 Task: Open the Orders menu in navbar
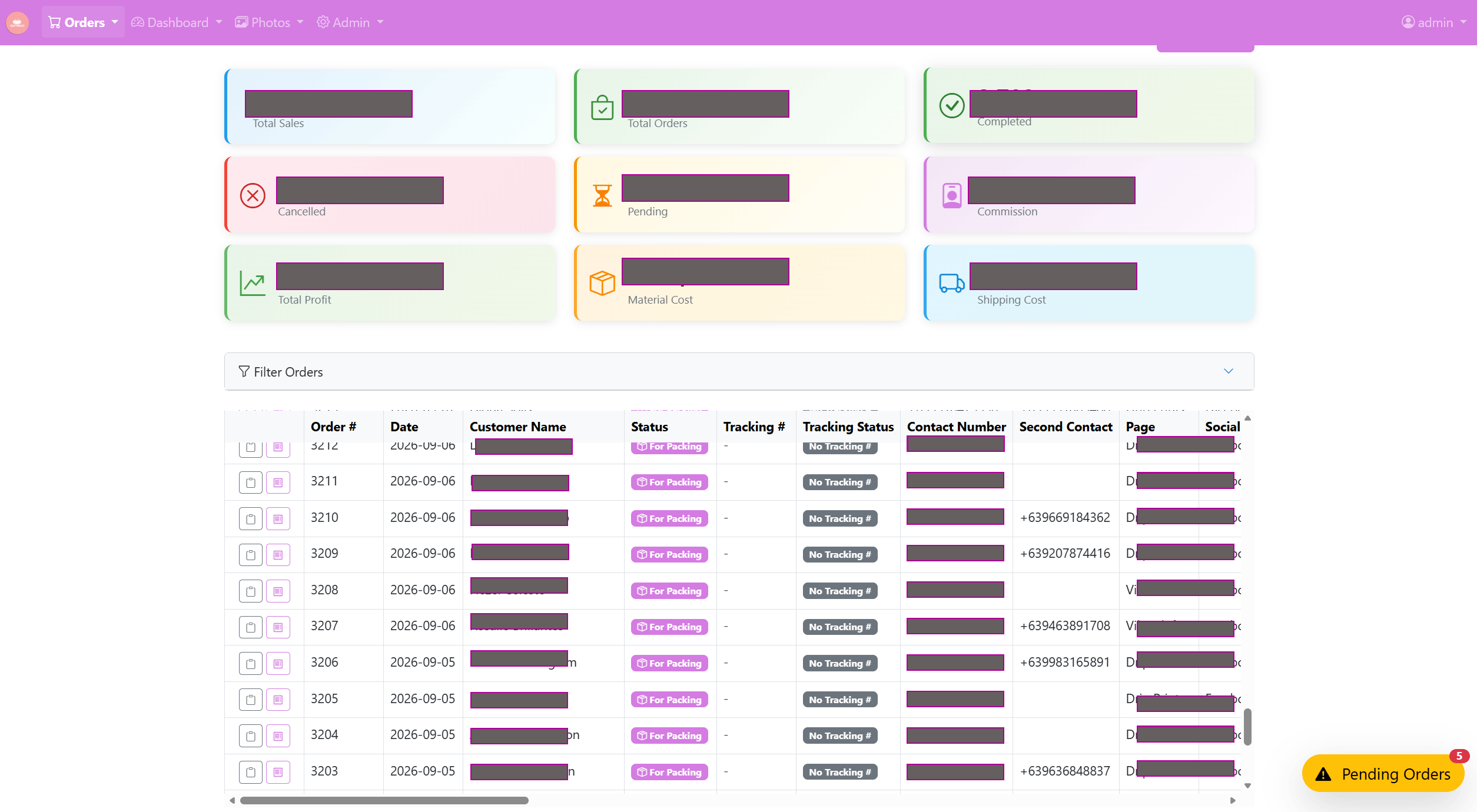pyautogui.click(x=83, y=22)
